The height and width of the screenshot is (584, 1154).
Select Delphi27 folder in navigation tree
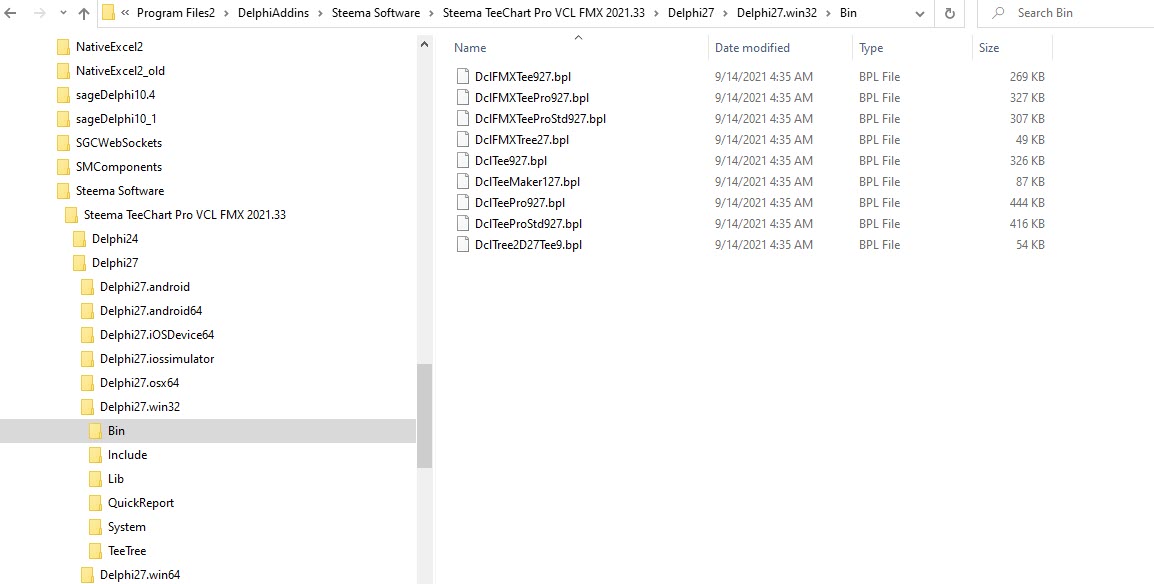tap(115, 263)
